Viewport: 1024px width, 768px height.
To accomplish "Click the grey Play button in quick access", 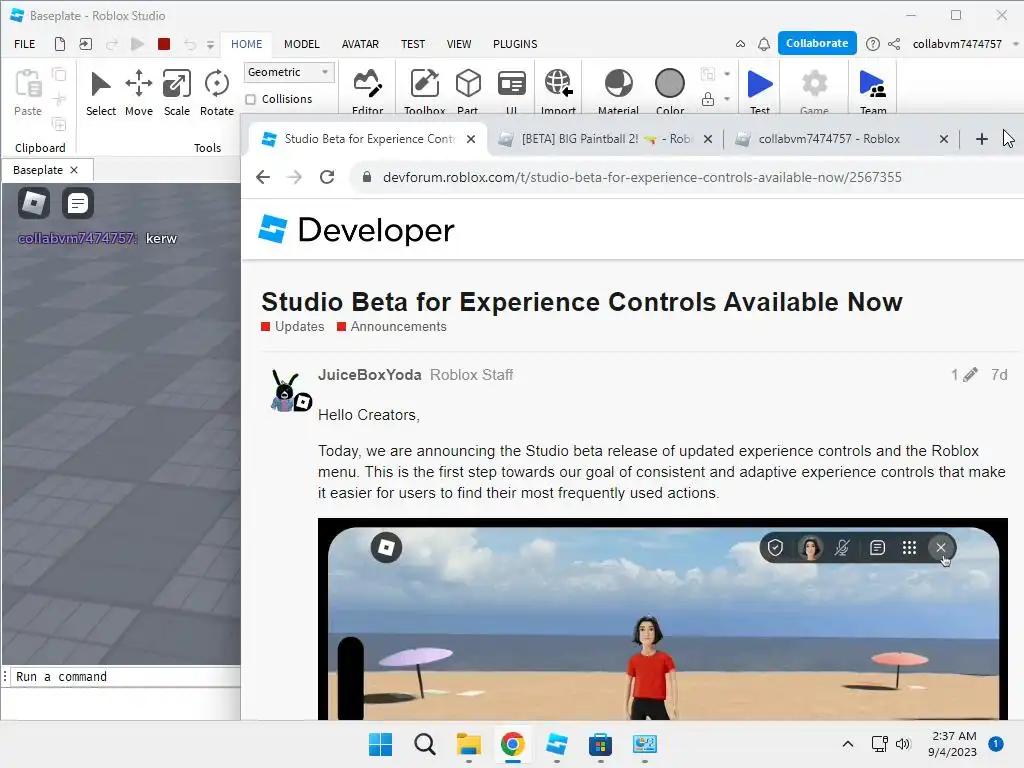I will [x=137, y=44].
